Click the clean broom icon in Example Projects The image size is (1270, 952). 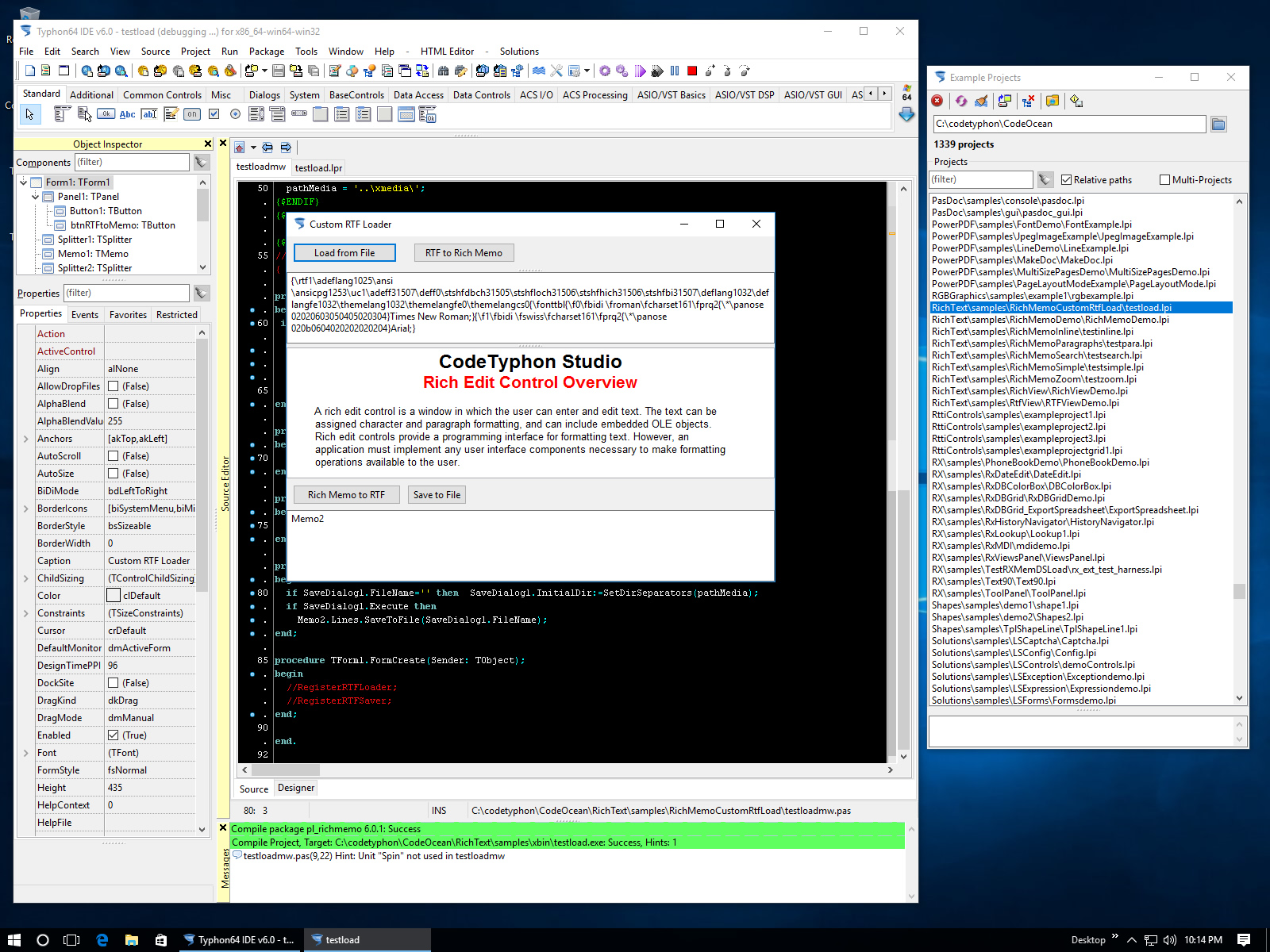pyautogui.click(x=982, y=101)
